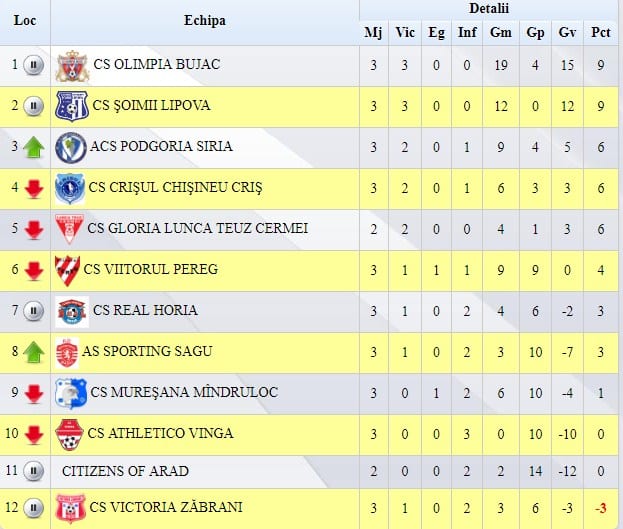Screen dimensions: 623x529
Task: Click the red -3 points value for Zăbrani
Action: [601, 508]
